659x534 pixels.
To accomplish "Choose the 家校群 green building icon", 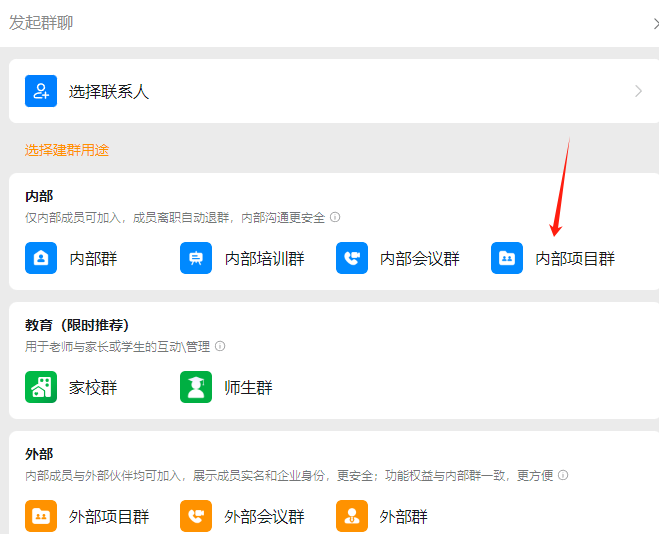I will click(41, 387).
